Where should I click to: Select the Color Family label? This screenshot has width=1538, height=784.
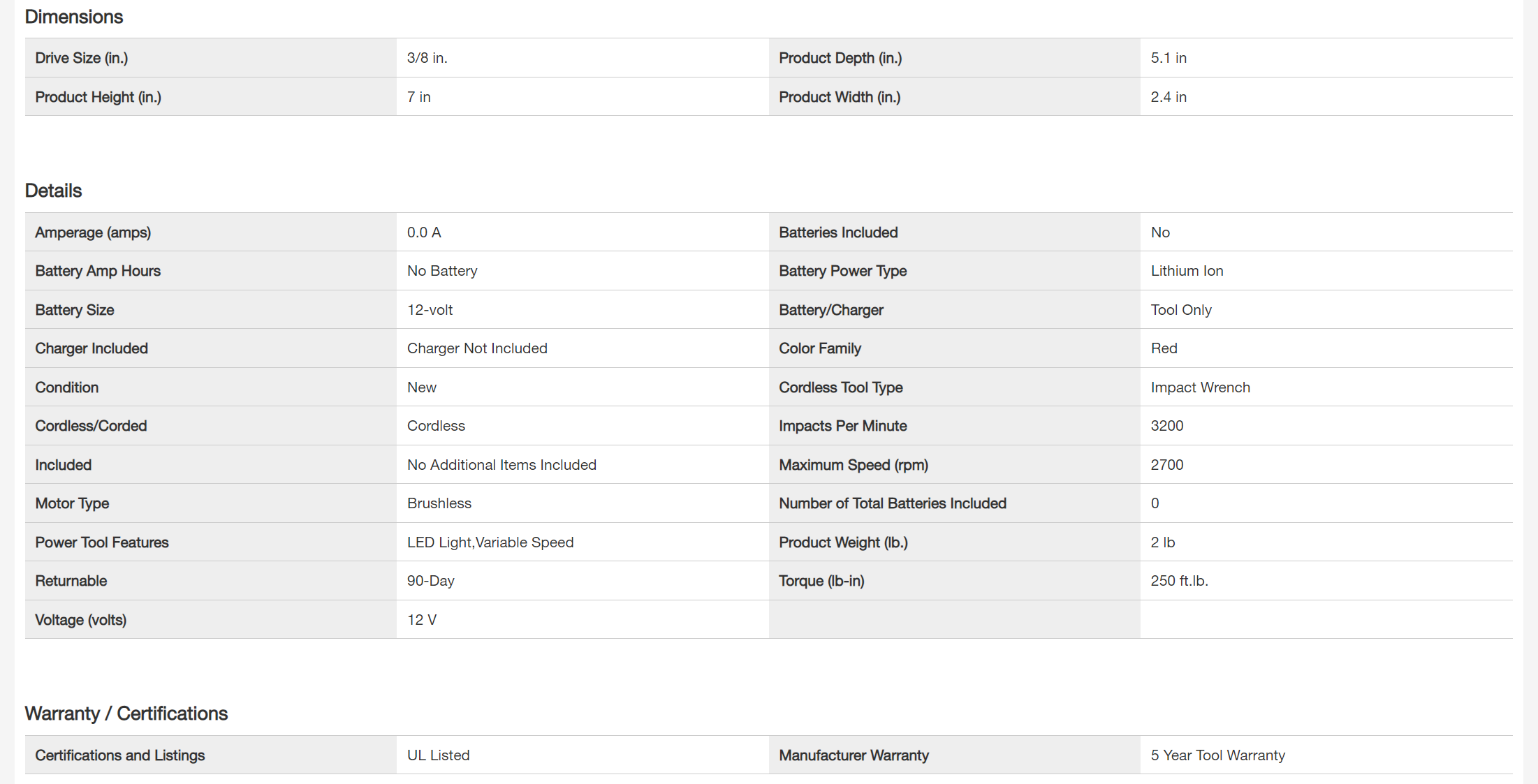point(820,348)
